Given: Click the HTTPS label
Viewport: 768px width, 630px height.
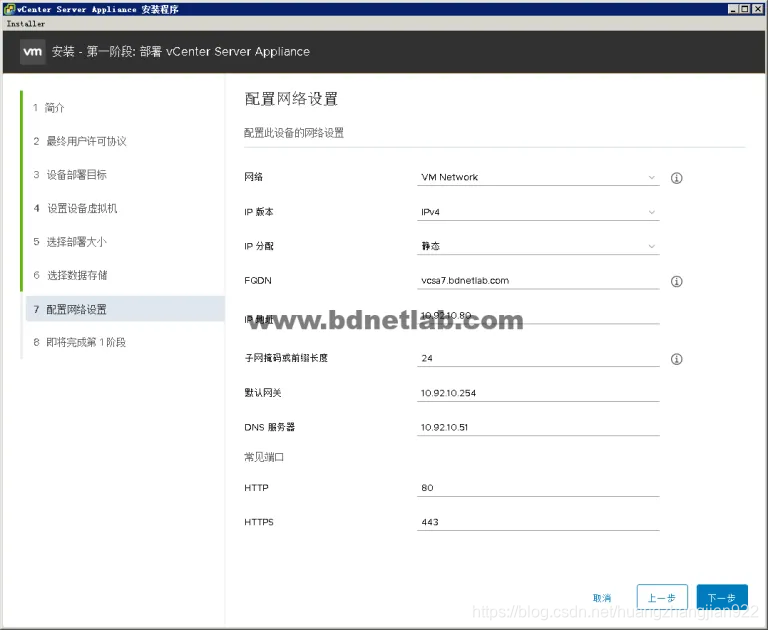Looking at the screenshot, I should (x=259, y=522).
